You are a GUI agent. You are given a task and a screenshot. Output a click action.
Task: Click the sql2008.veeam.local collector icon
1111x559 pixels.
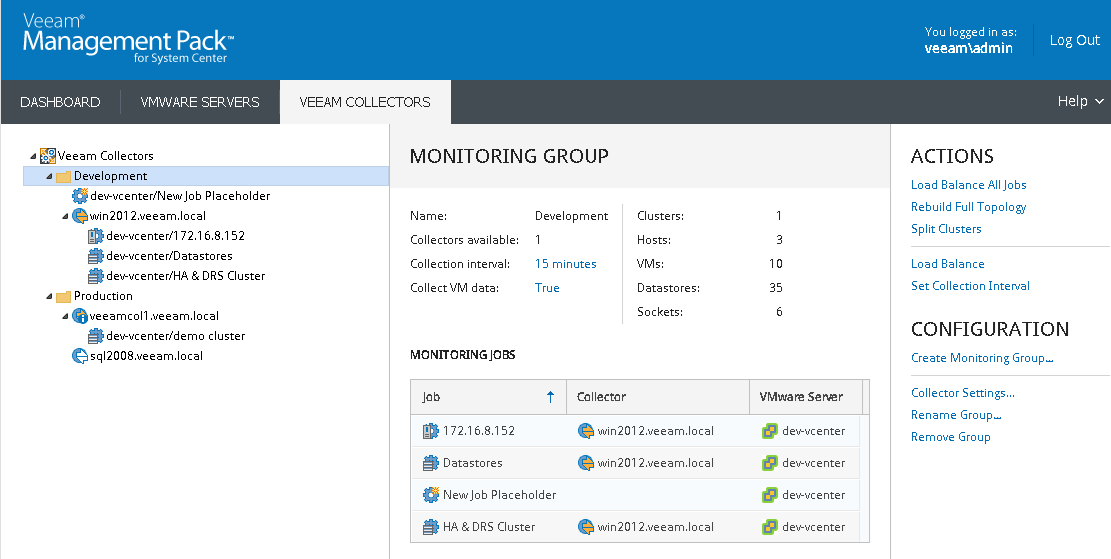point(80,356)
